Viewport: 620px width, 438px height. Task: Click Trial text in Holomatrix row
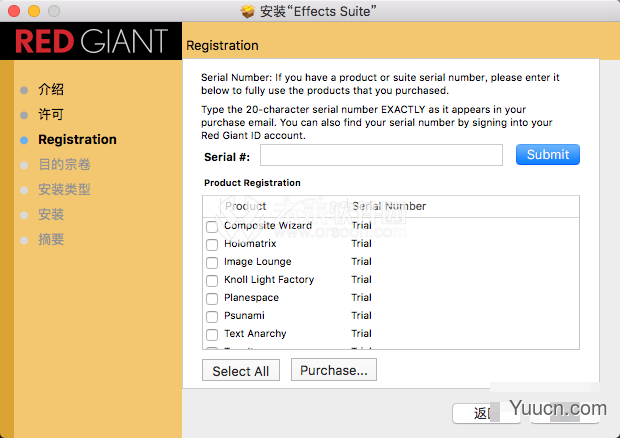361,244
